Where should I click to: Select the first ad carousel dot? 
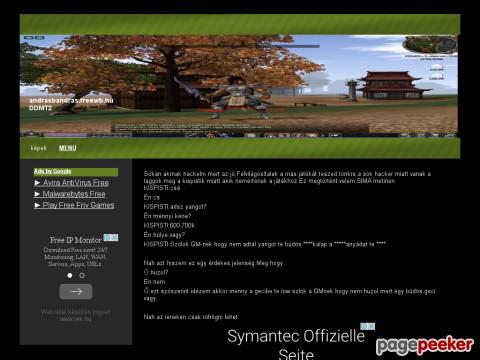point(70,275)
